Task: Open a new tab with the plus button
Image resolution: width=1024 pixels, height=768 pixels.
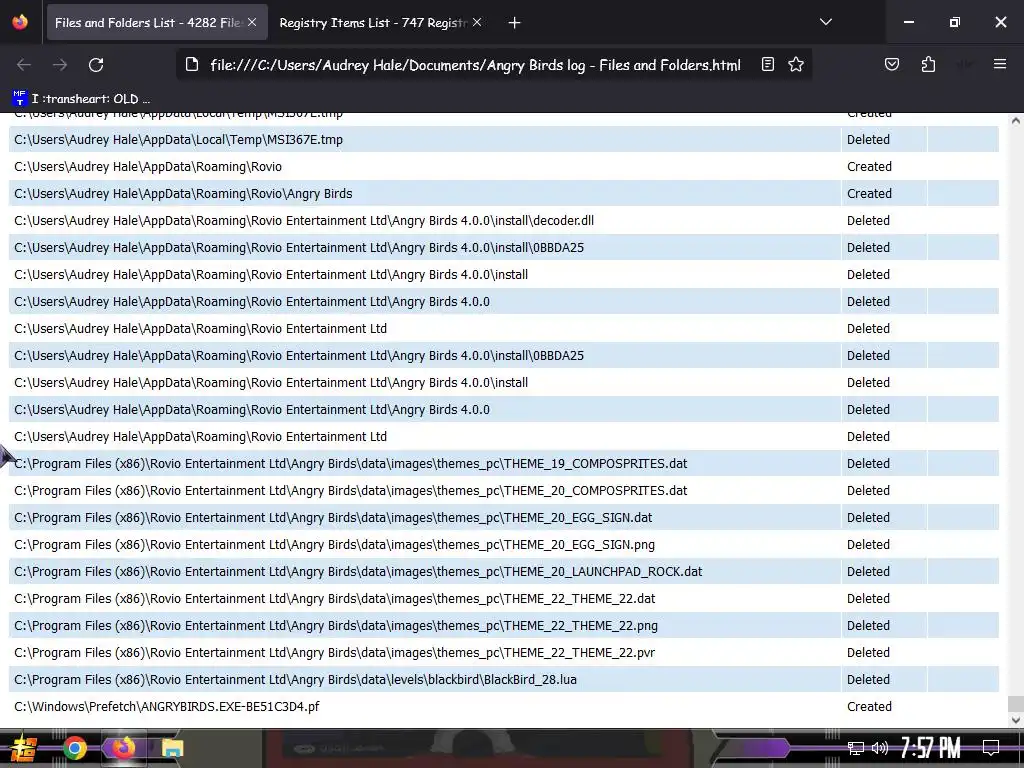Action: click(x=515, y=23)
